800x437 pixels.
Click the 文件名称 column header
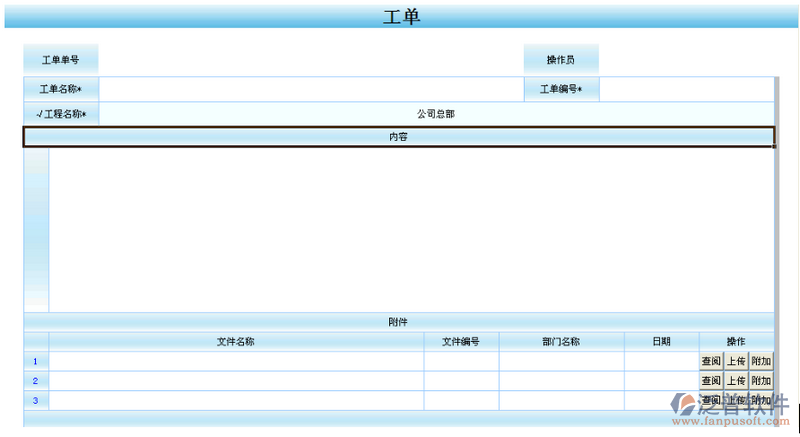coord(236,341)
